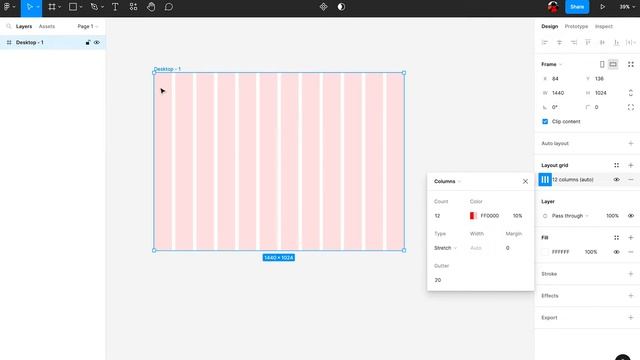Click the X position field
Screen dimensions: 640x360
[560, 78]
